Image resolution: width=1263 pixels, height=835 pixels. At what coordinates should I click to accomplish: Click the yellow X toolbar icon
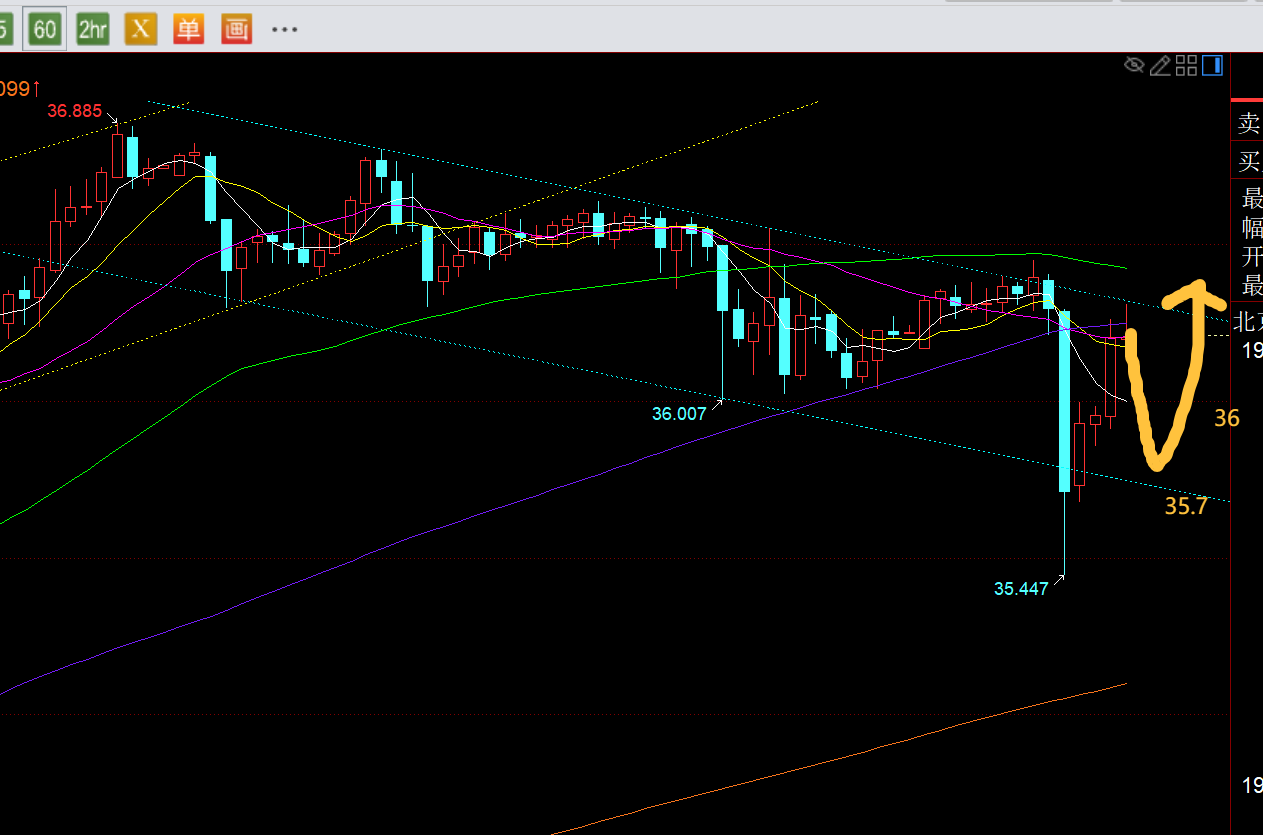coord(140,29)
